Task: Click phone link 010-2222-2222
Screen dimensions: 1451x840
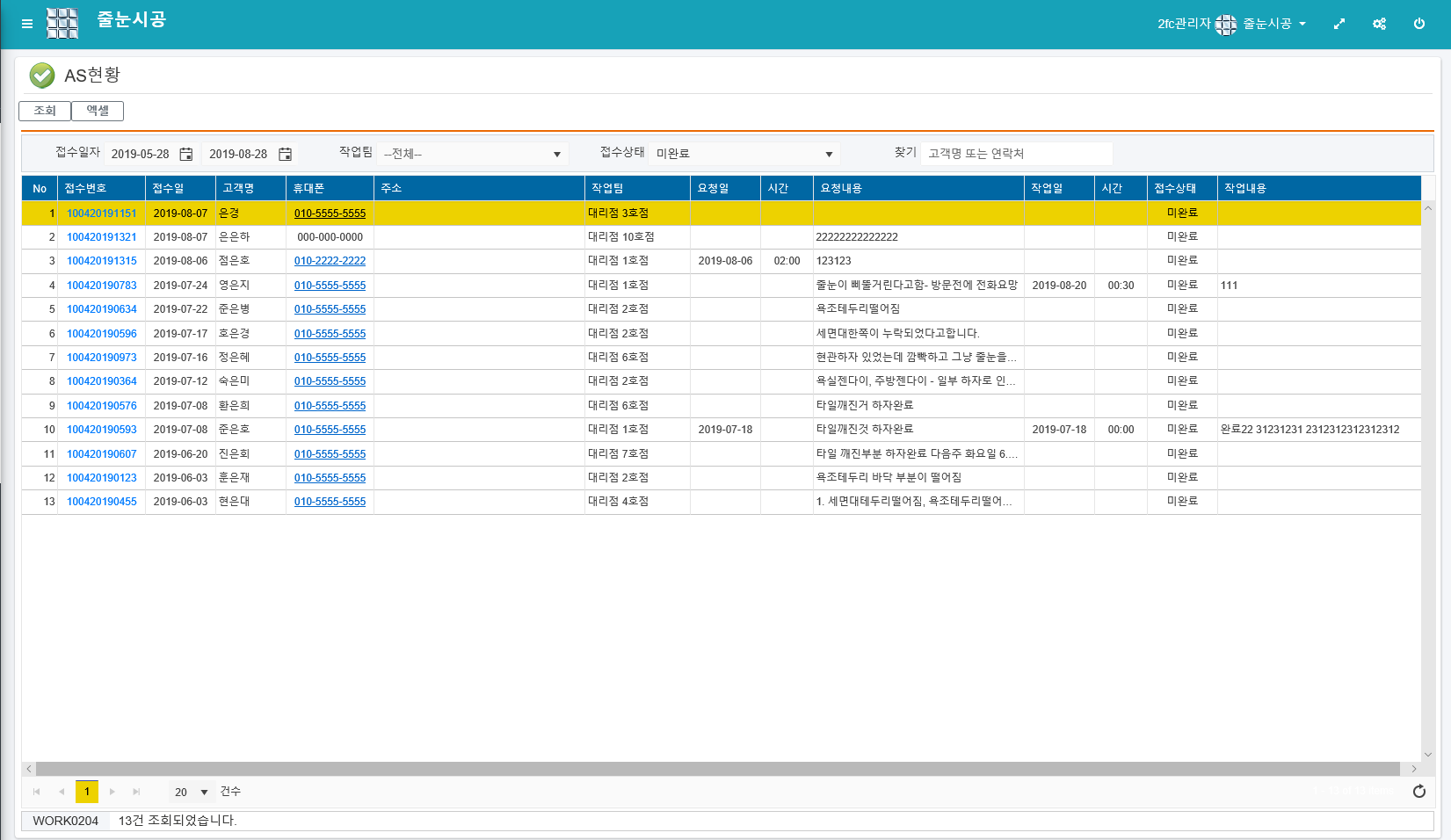Action: point(330,261)
